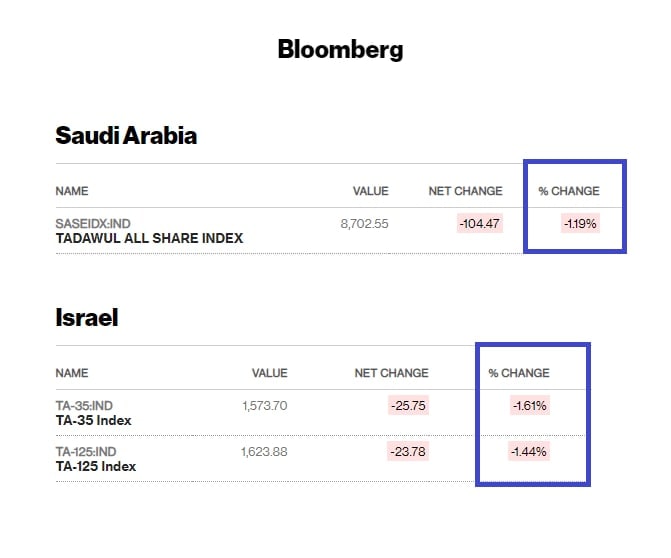The image size is (671, 558).
Task: Click the -25.75 net change cell
Action: (x=409, y=406)
